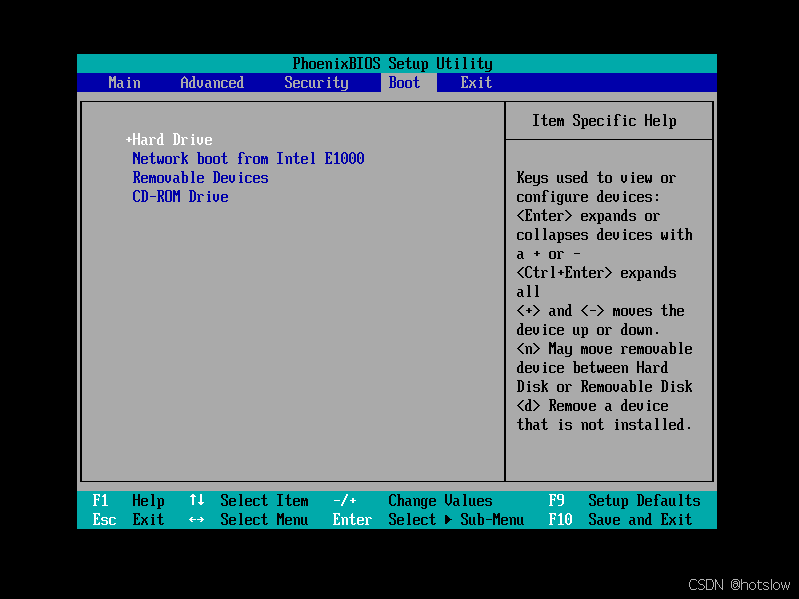Click the Select Item arrows hint
This screenshot has width=799, height=599.
249,501
